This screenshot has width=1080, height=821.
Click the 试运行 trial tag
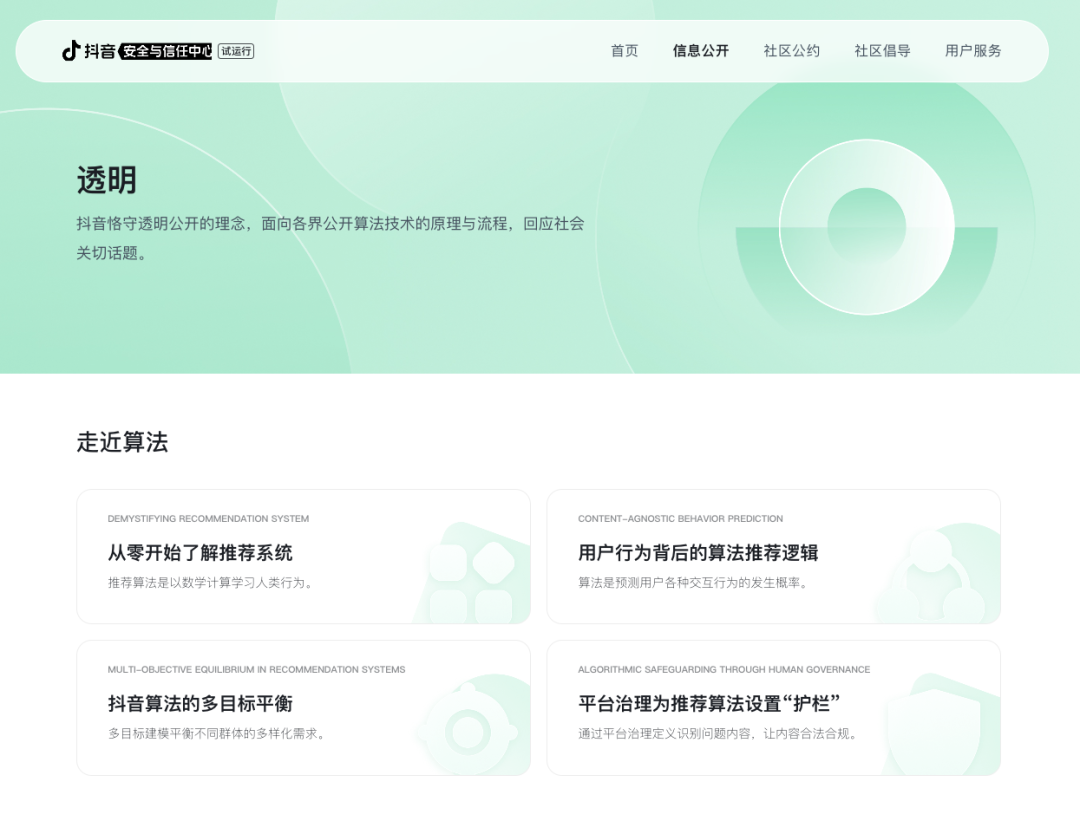tap(236, 51)
